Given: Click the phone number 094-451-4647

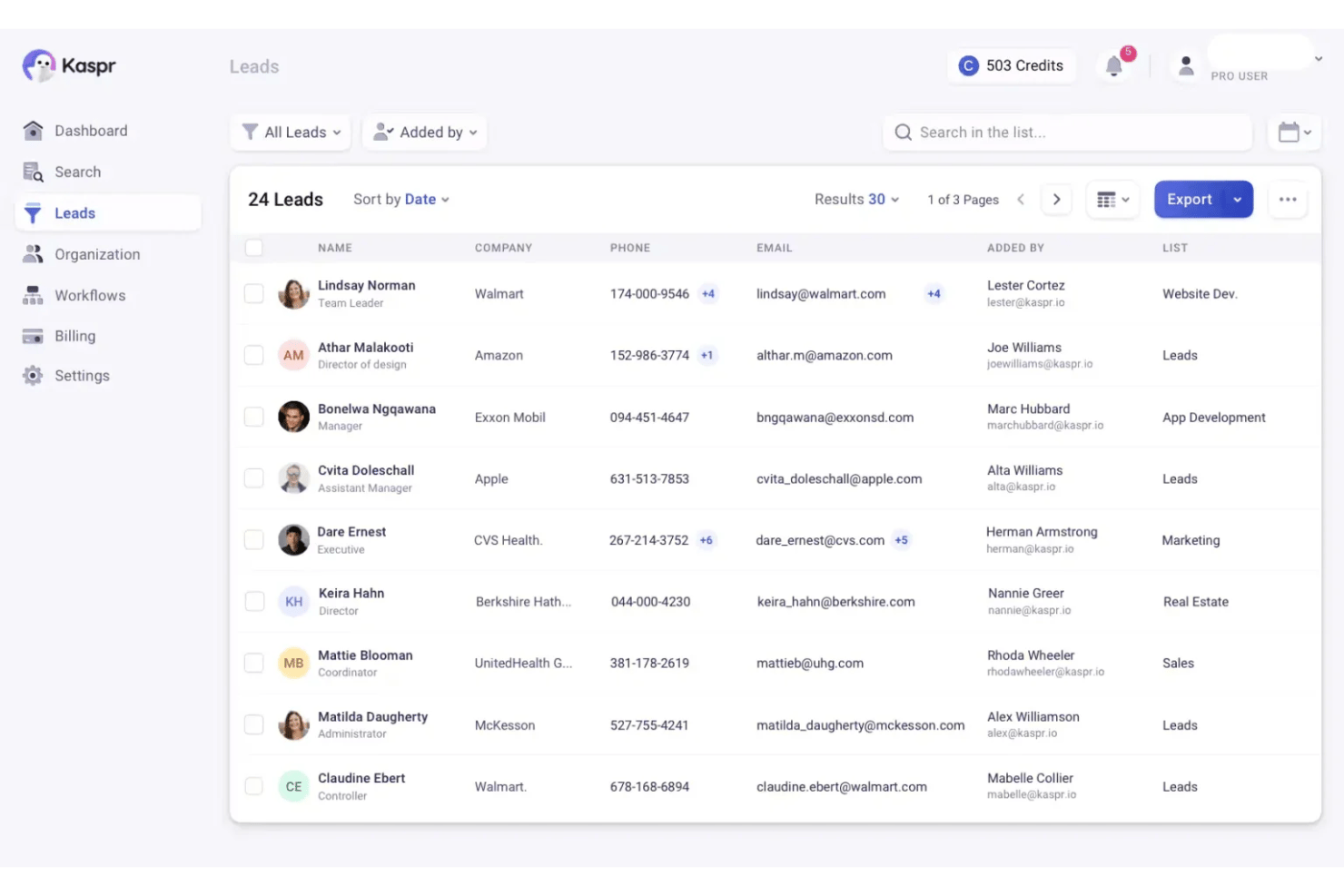Looking at the screenshot, I should point(649,418).
